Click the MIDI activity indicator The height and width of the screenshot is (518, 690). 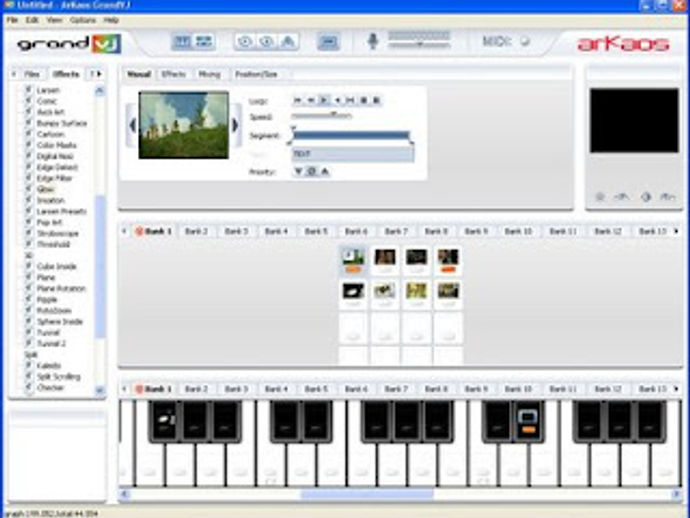click(525, 41)
